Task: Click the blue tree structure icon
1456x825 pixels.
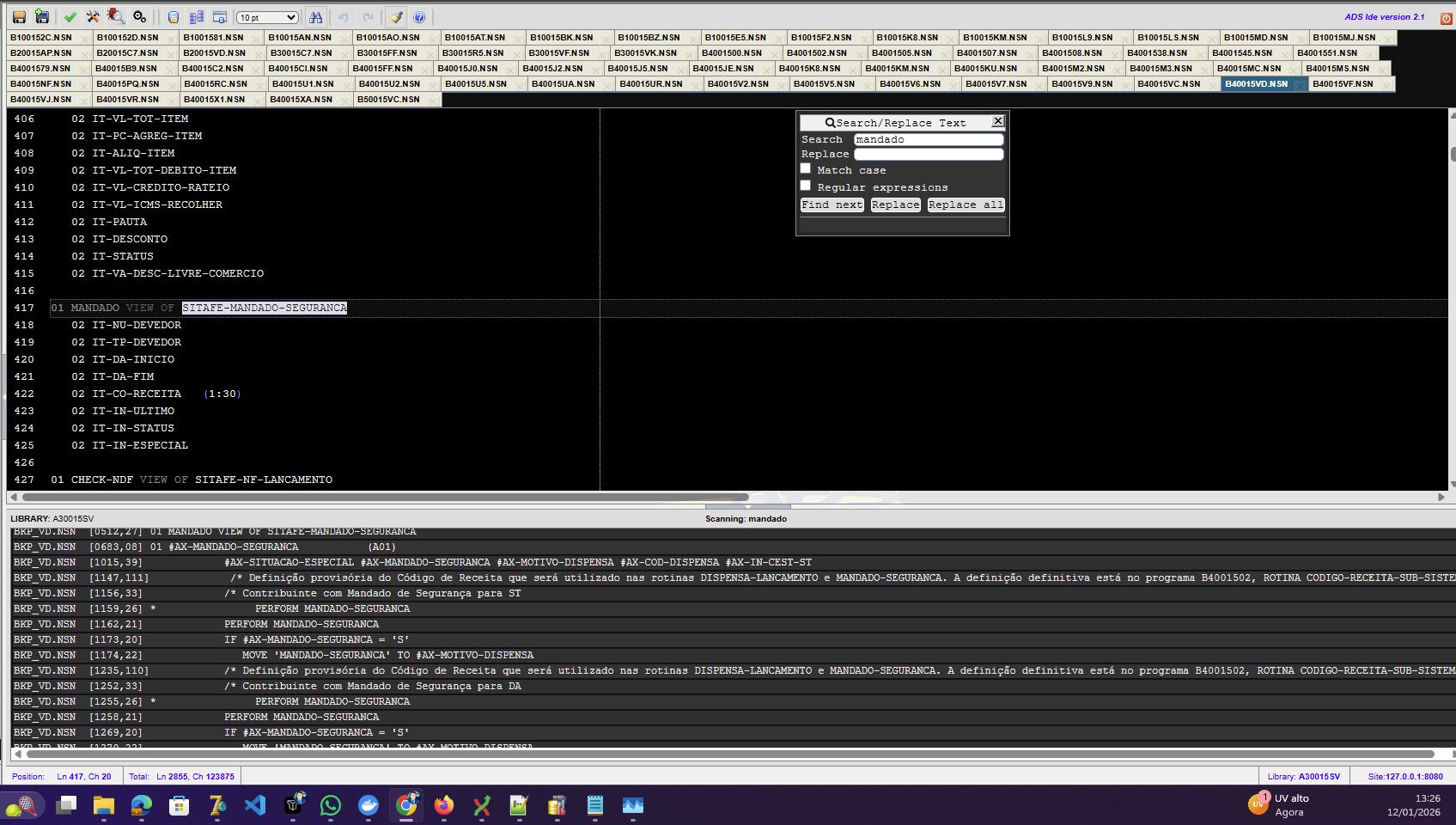Action: (197, 17)
